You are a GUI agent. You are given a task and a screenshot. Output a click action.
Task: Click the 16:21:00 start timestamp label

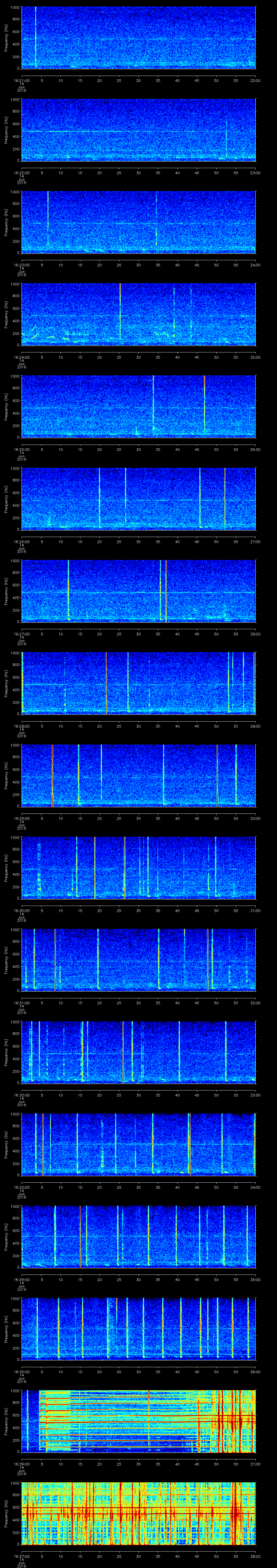pyautogui.click(x=21, y=80)
